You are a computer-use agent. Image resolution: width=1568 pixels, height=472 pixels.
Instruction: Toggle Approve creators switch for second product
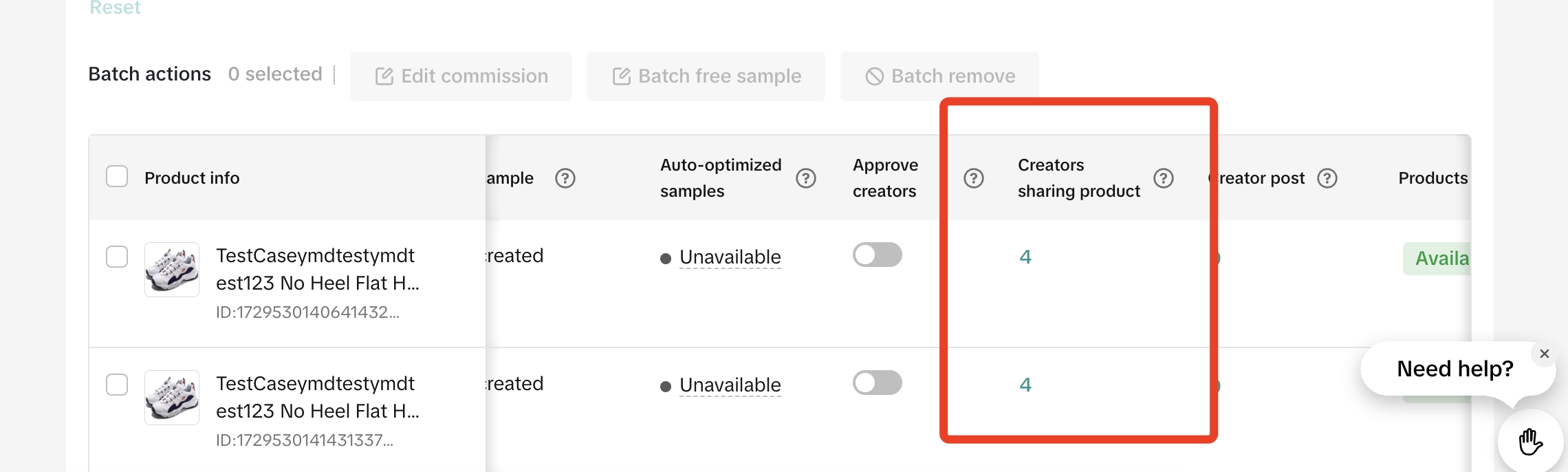877,383
